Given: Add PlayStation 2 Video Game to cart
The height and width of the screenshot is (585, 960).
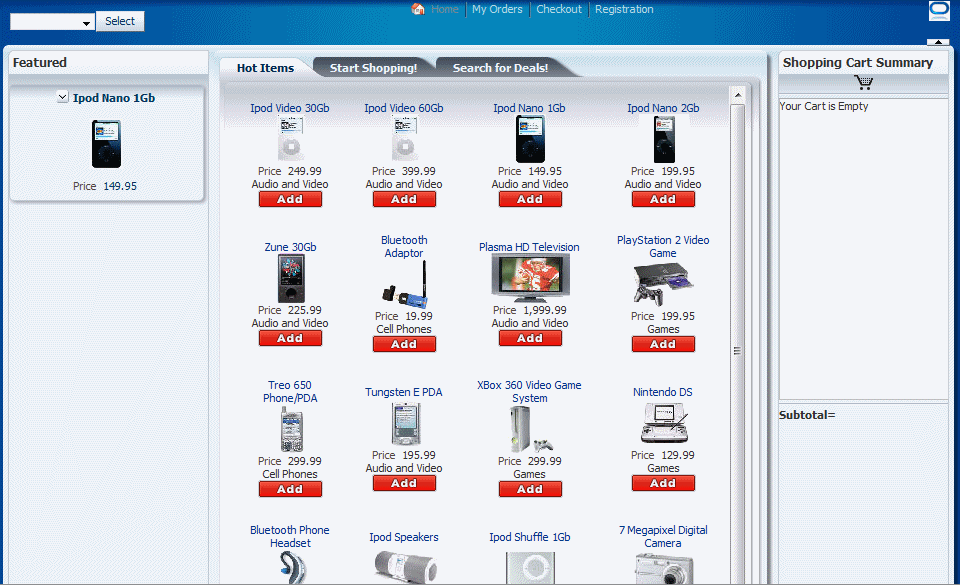Looking at the screenshot, I should pyautogui.click(x=663, y=345).
